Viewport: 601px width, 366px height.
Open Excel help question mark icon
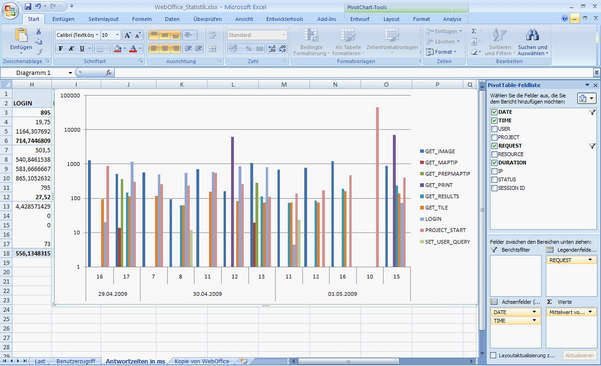(564, 18)
